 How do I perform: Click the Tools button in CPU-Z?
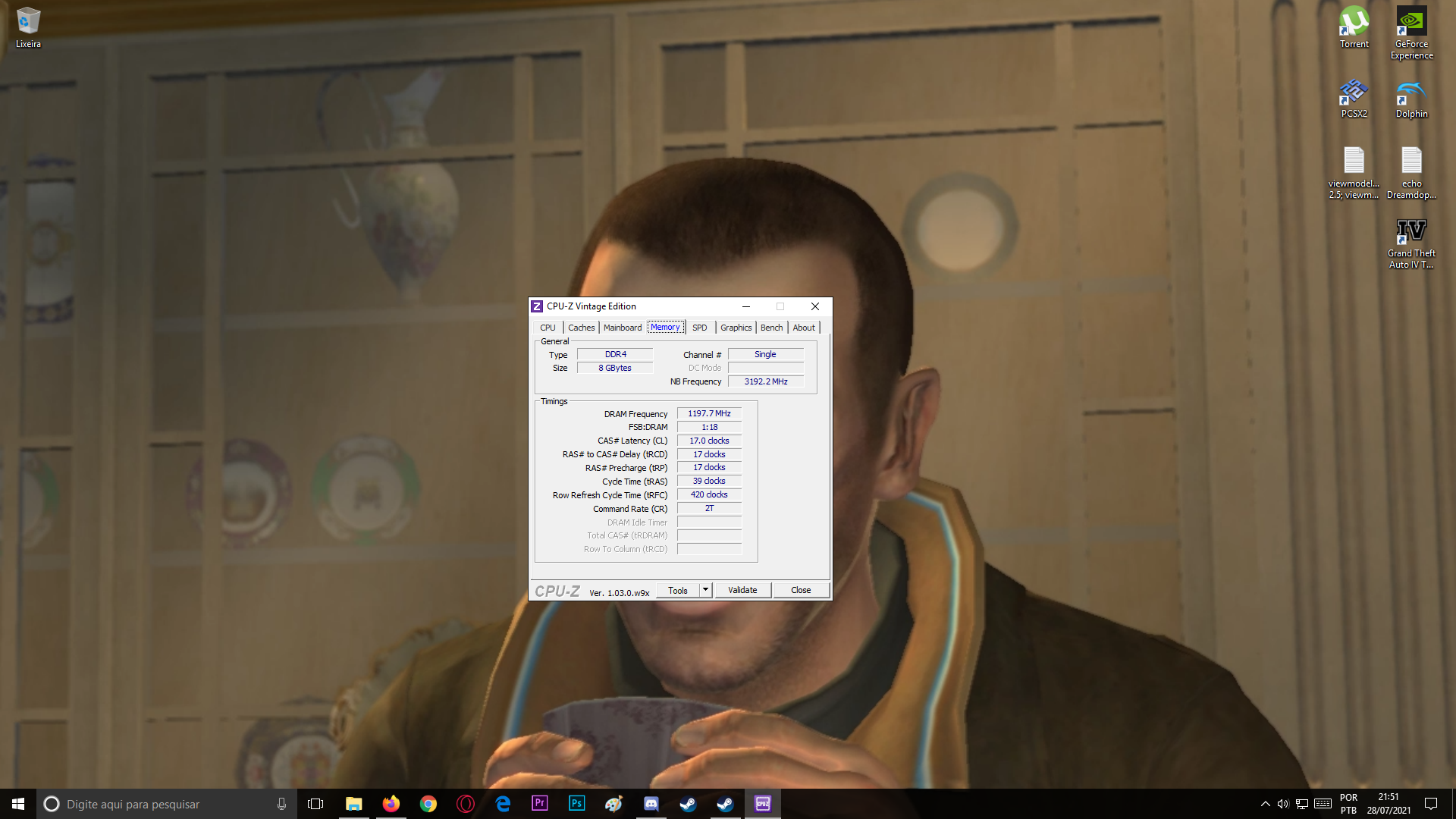coord(678,590)
